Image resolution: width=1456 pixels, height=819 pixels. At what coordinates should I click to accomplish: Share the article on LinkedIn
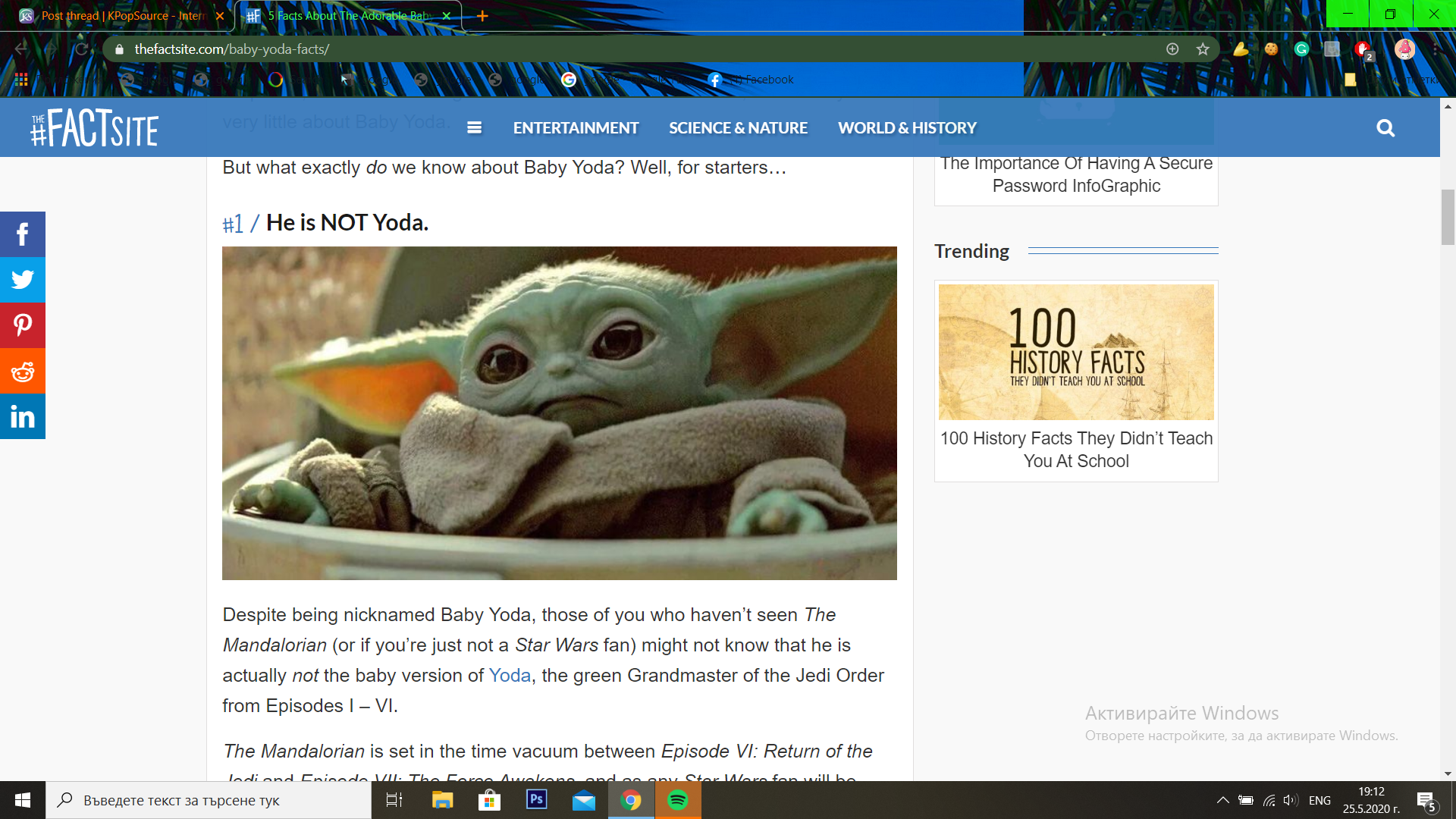(x=23, y=416)
